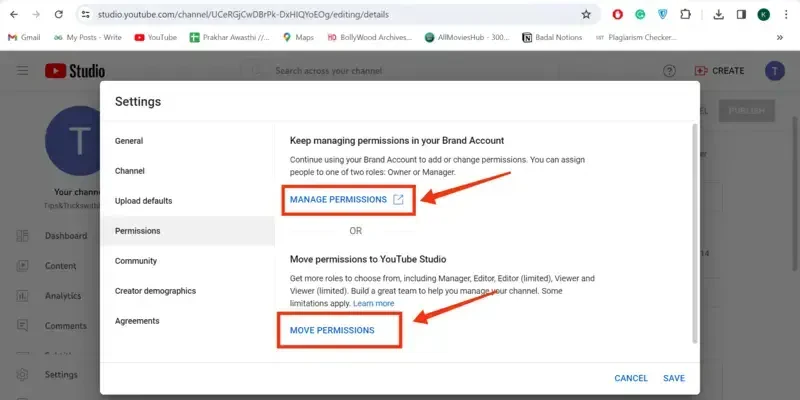Open the Grammarly extension icon
The height and width of the screenshot is (400, 800).
point(640,15)
